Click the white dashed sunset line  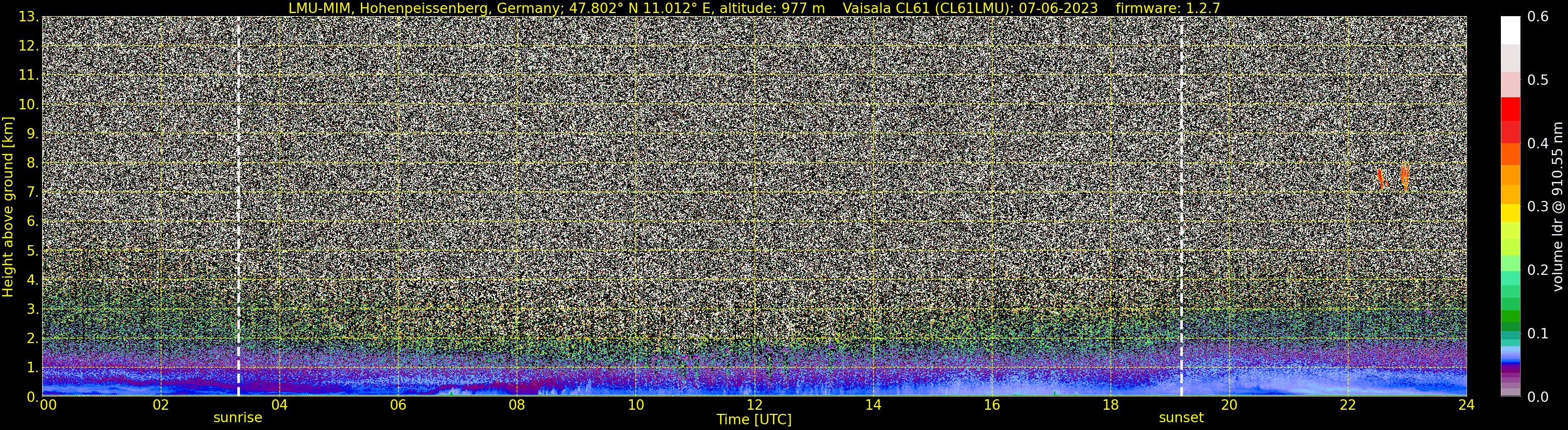[1181, 206]
